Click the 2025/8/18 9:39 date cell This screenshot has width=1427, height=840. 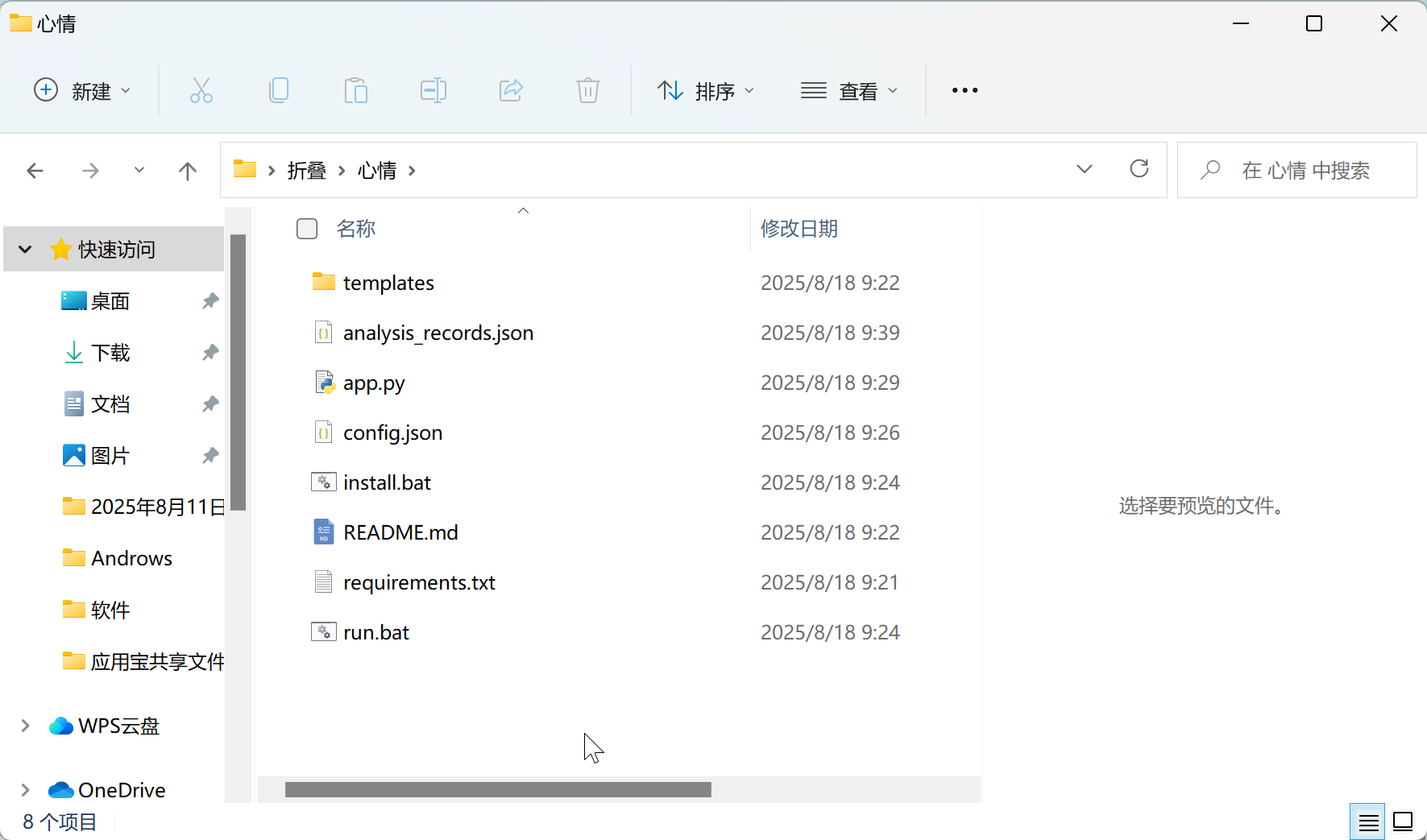pyautogui.click(x=830, y=333)
